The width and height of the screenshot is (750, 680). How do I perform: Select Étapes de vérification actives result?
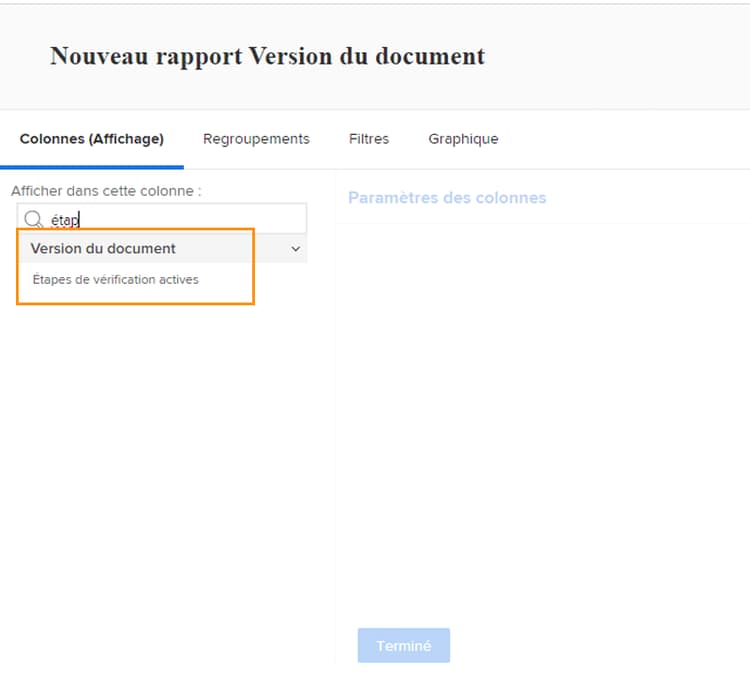[115, 280]
